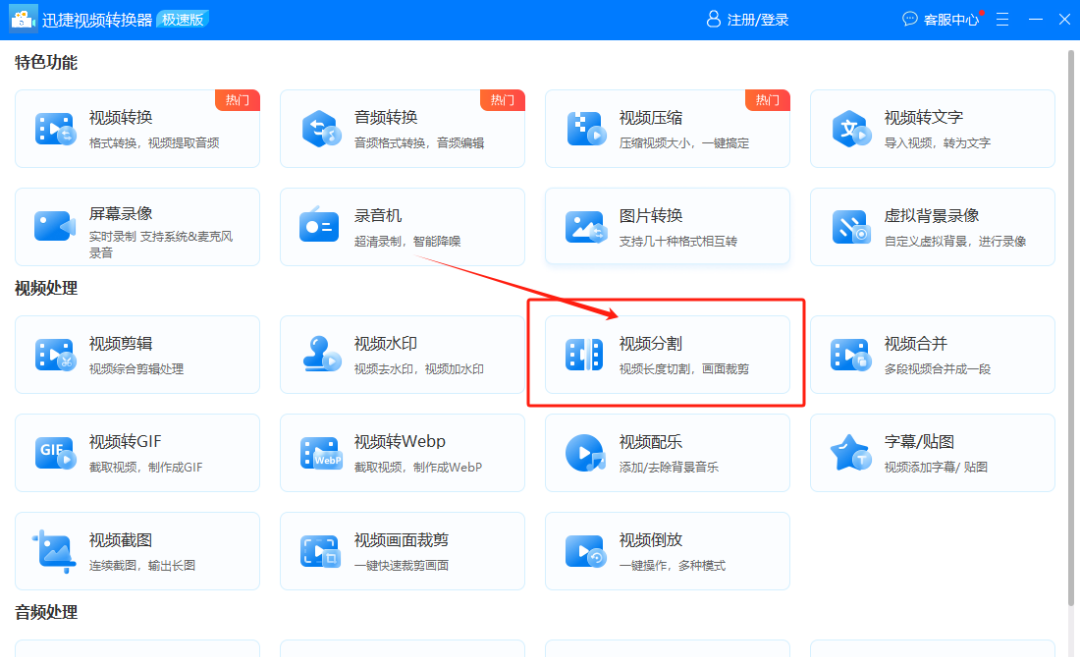The image size is (1080, 657).
Task: Click the 音频处理 section heading
Action: pos(46,612)
